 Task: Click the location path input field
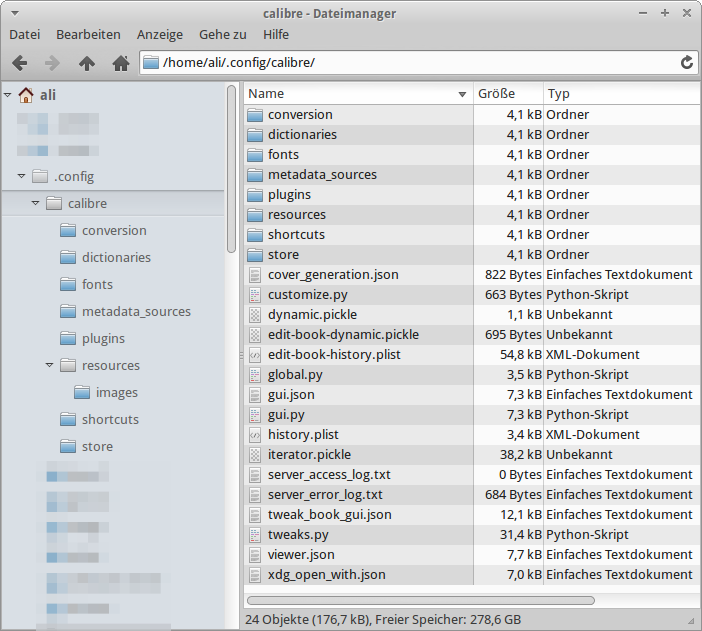point(419,62)
